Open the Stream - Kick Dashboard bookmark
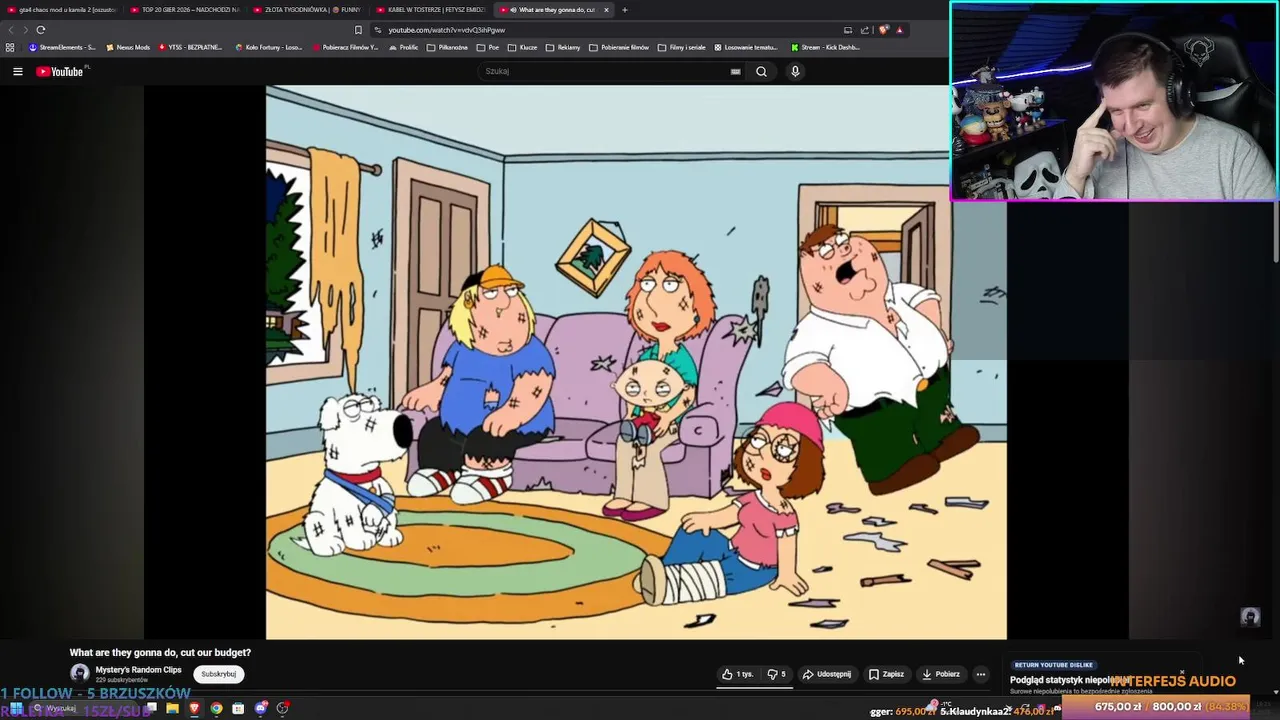The image size is (1280, 720). [x=825, y=47]
